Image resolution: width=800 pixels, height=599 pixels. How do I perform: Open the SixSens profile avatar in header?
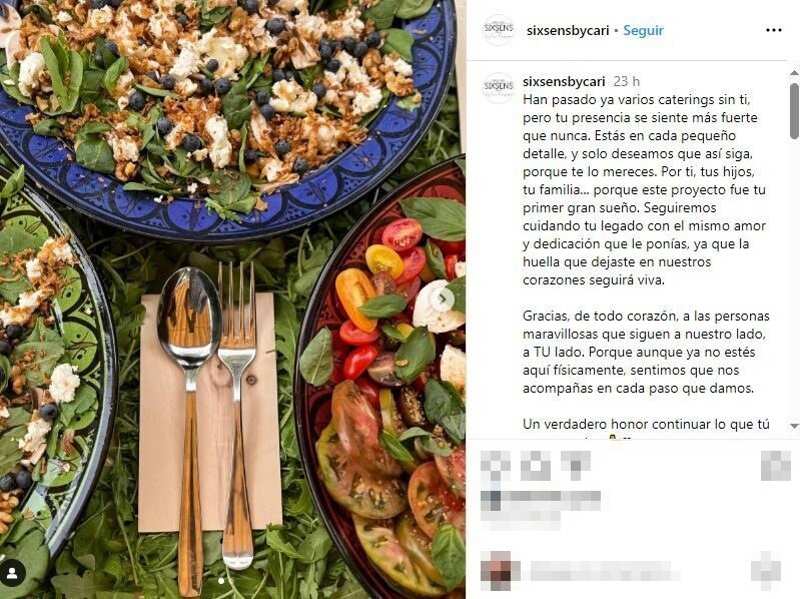[x=498, y=30]
